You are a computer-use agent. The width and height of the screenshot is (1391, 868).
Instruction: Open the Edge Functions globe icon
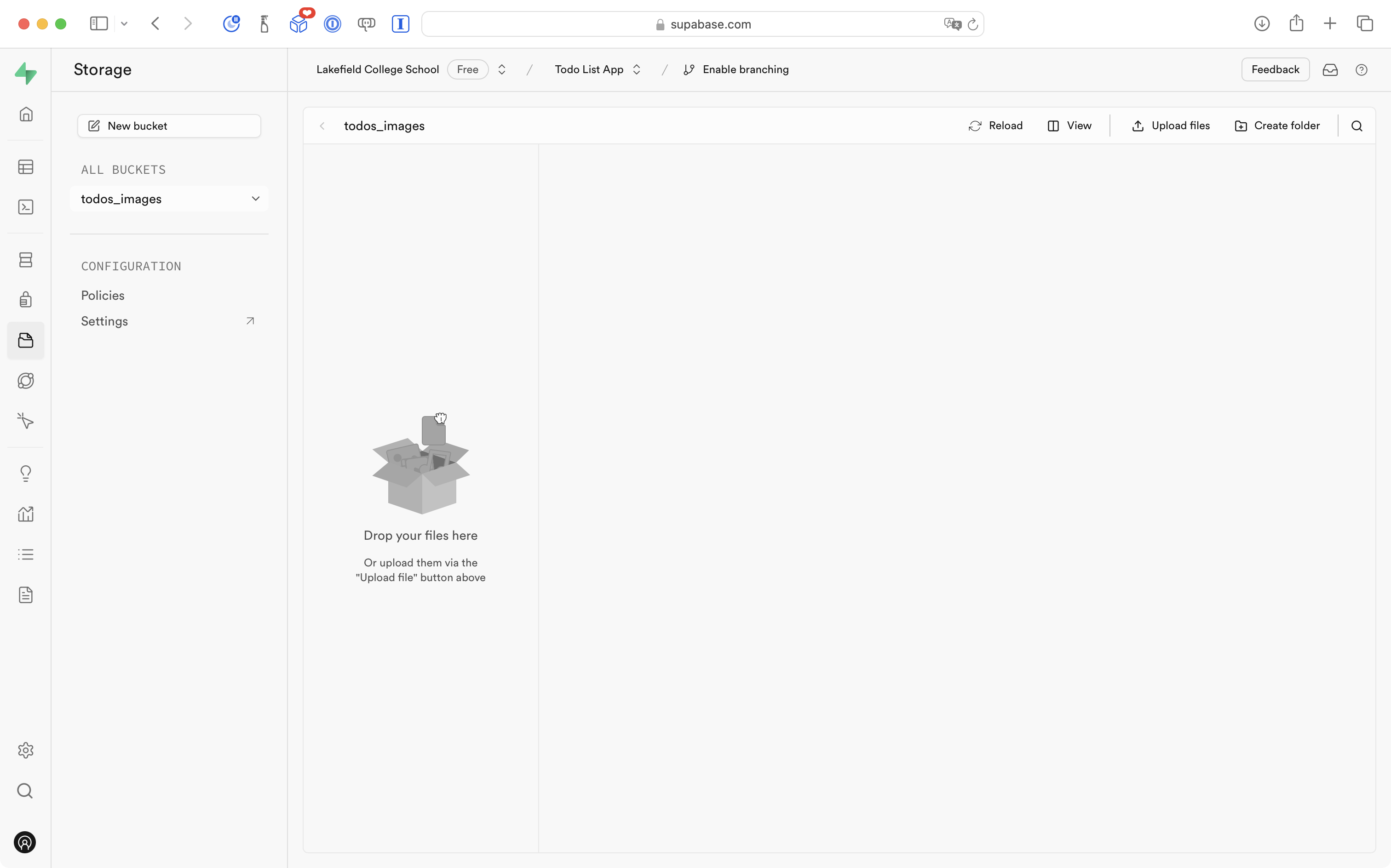click(26, 380)
